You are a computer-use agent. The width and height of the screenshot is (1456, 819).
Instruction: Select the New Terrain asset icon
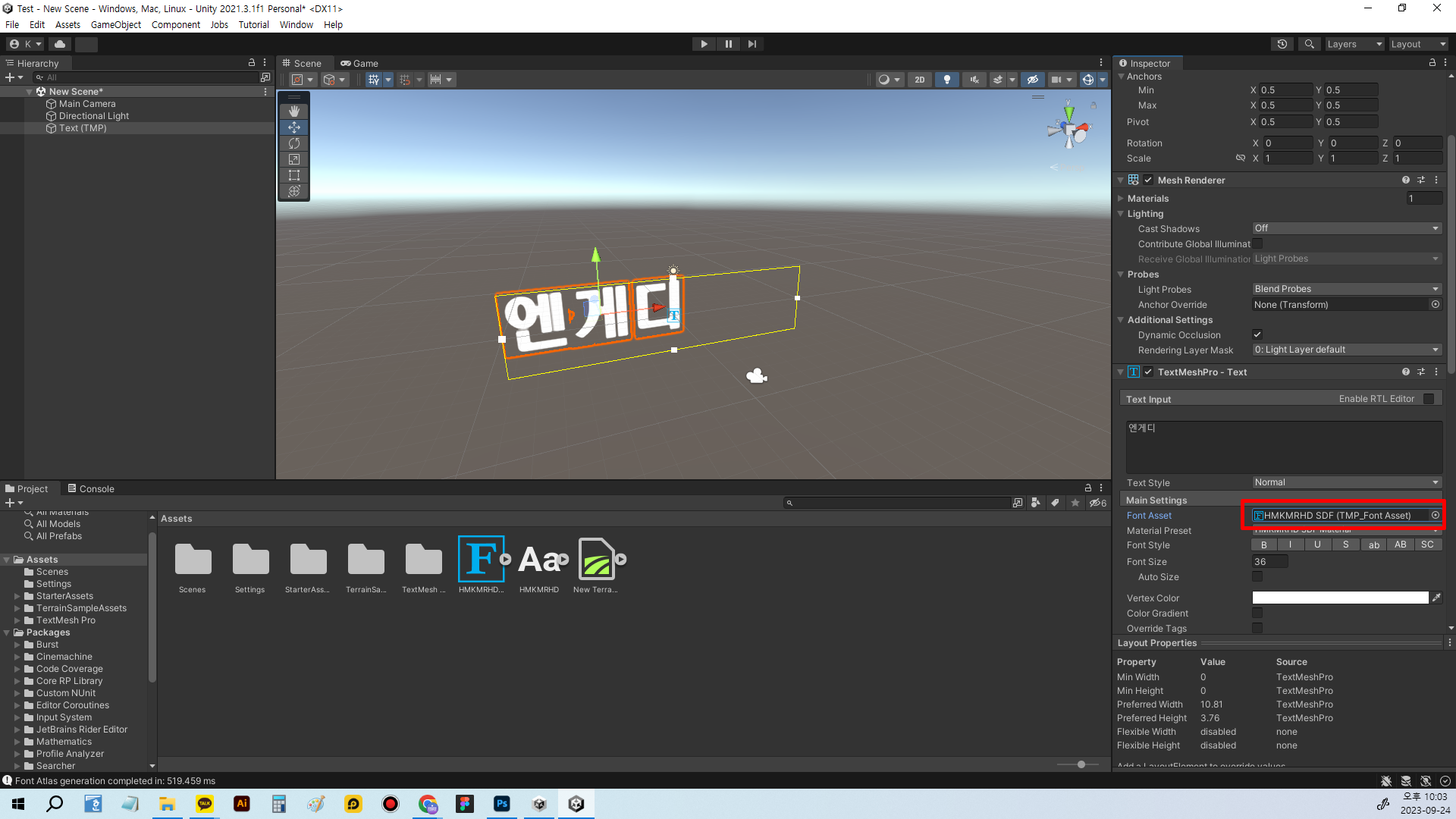(x=597, y=559)
